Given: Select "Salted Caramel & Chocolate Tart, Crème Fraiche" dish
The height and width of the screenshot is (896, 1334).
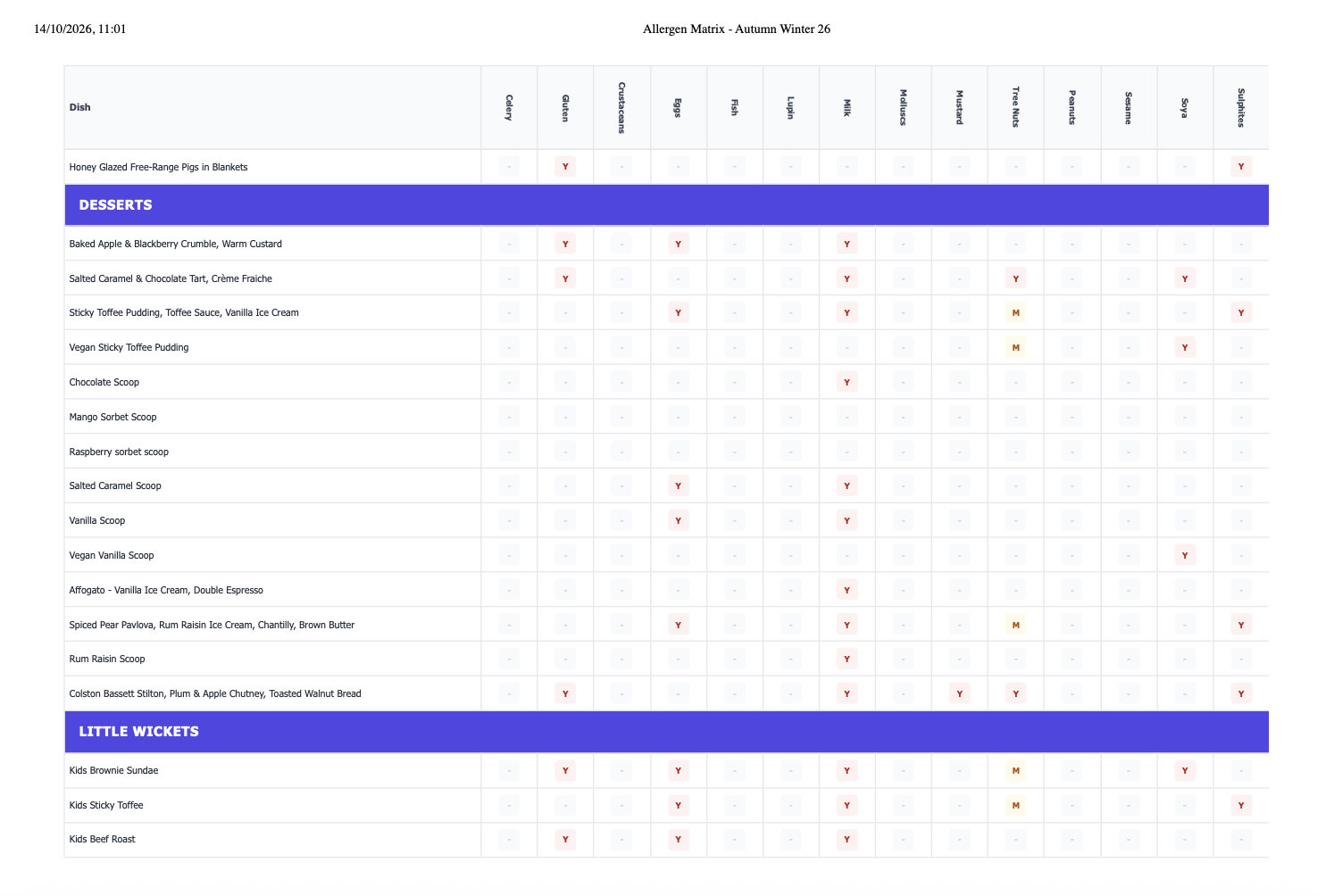Looking at the screenshot, I should pyautogui.click(x=171, y=278).
